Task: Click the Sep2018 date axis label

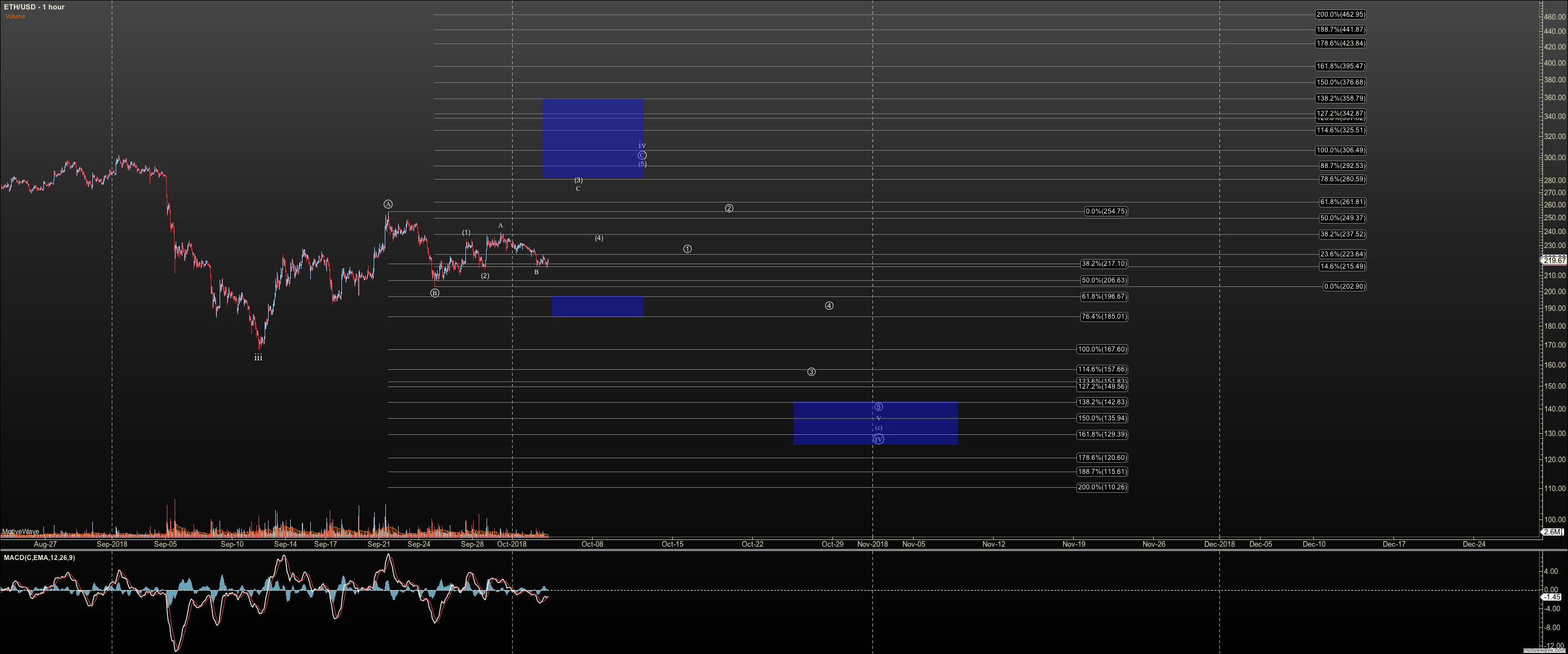Action: [112, 544]
